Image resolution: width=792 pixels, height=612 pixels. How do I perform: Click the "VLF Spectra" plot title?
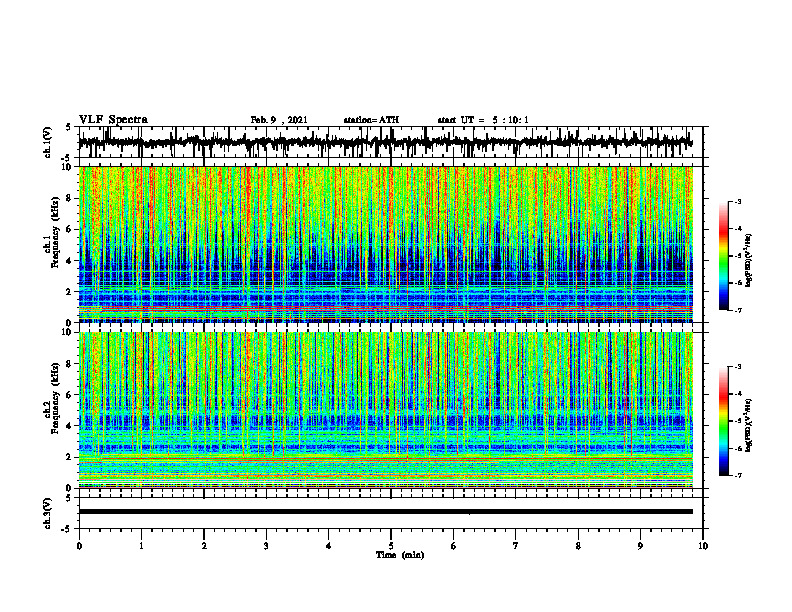(x=113, y=120)
